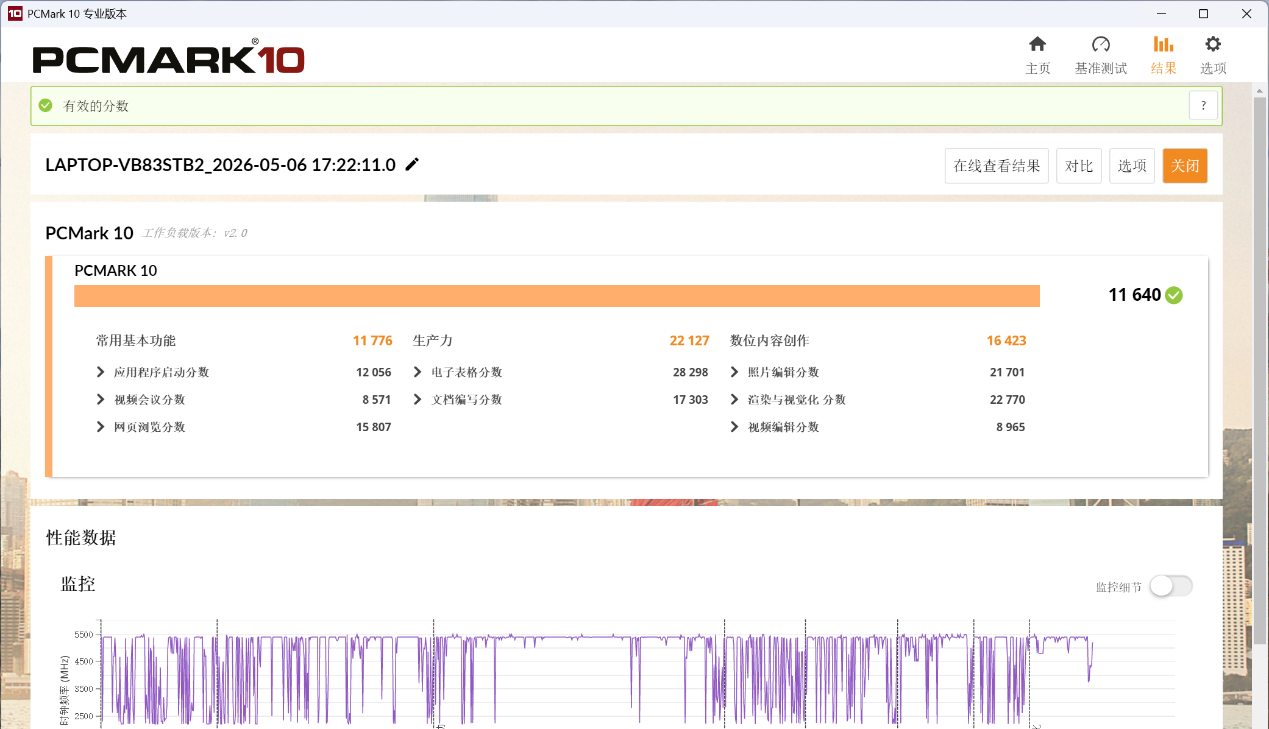The width and height of the screenshot is (1269, 729).
Task: Minimize the PCMark 10 window
Action: tap(1160, 13)
